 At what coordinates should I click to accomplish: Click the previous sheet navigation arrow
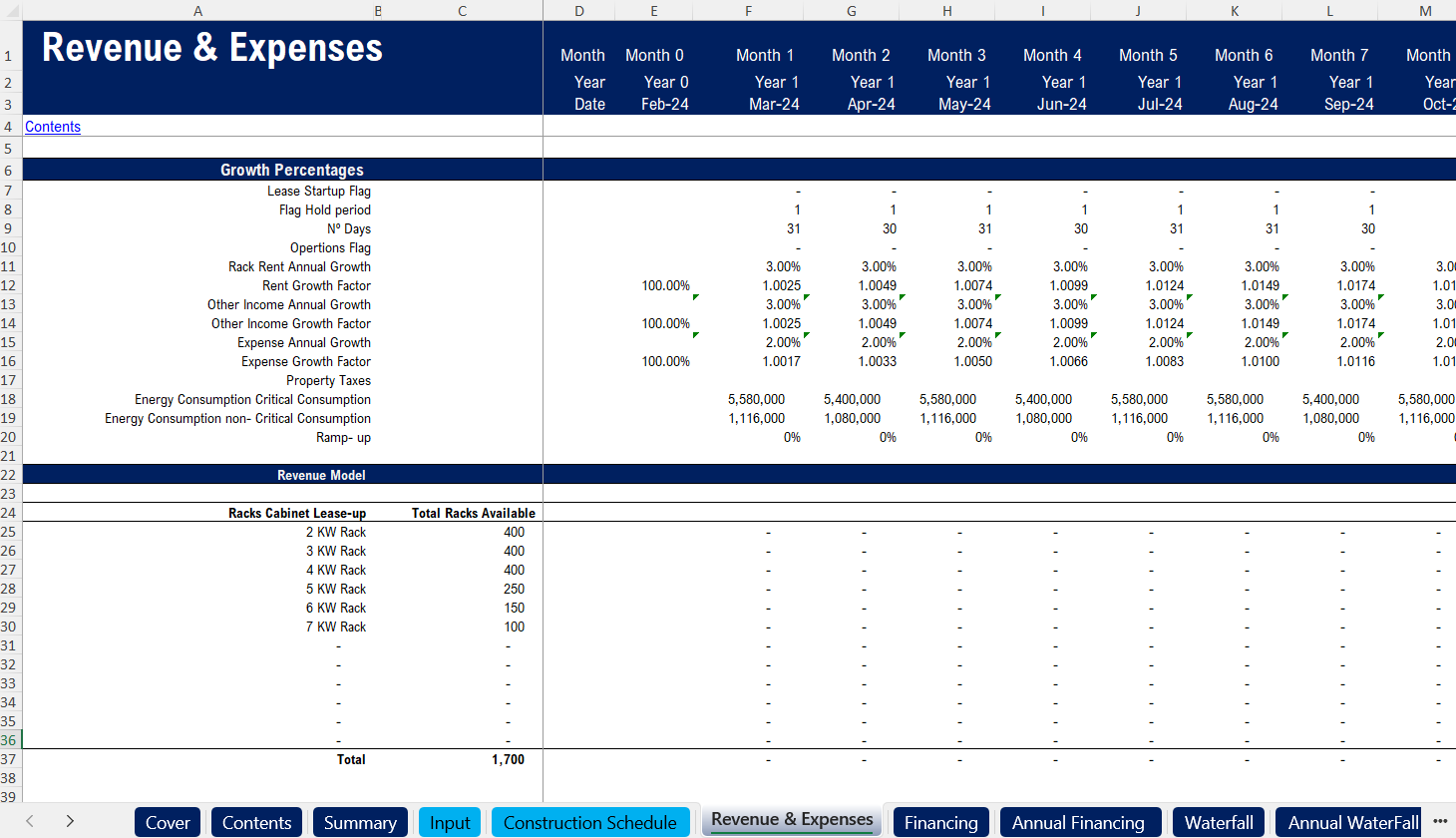pyautogui.click(x=30, y=821)
